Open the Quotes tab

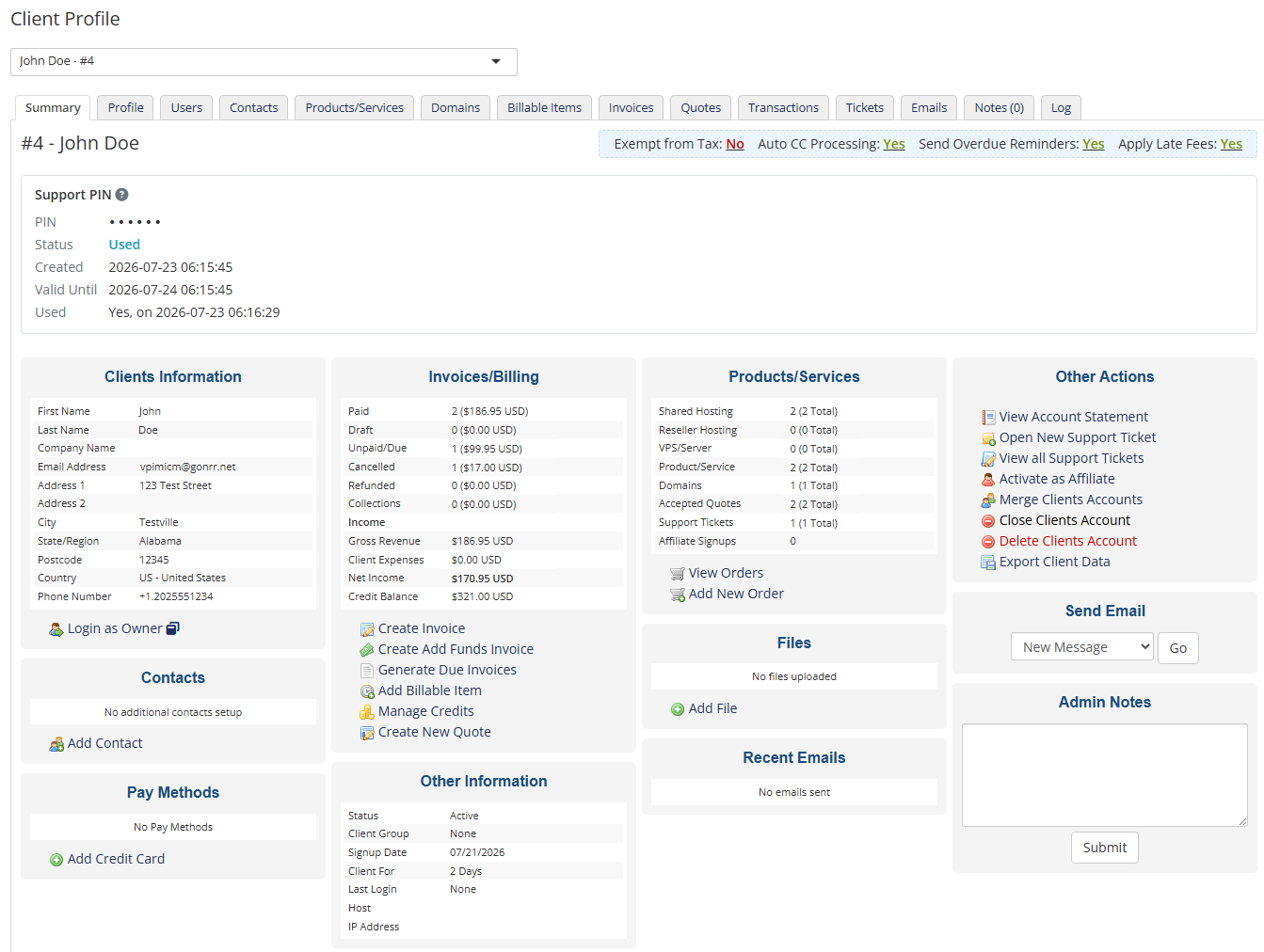(701, 108)
